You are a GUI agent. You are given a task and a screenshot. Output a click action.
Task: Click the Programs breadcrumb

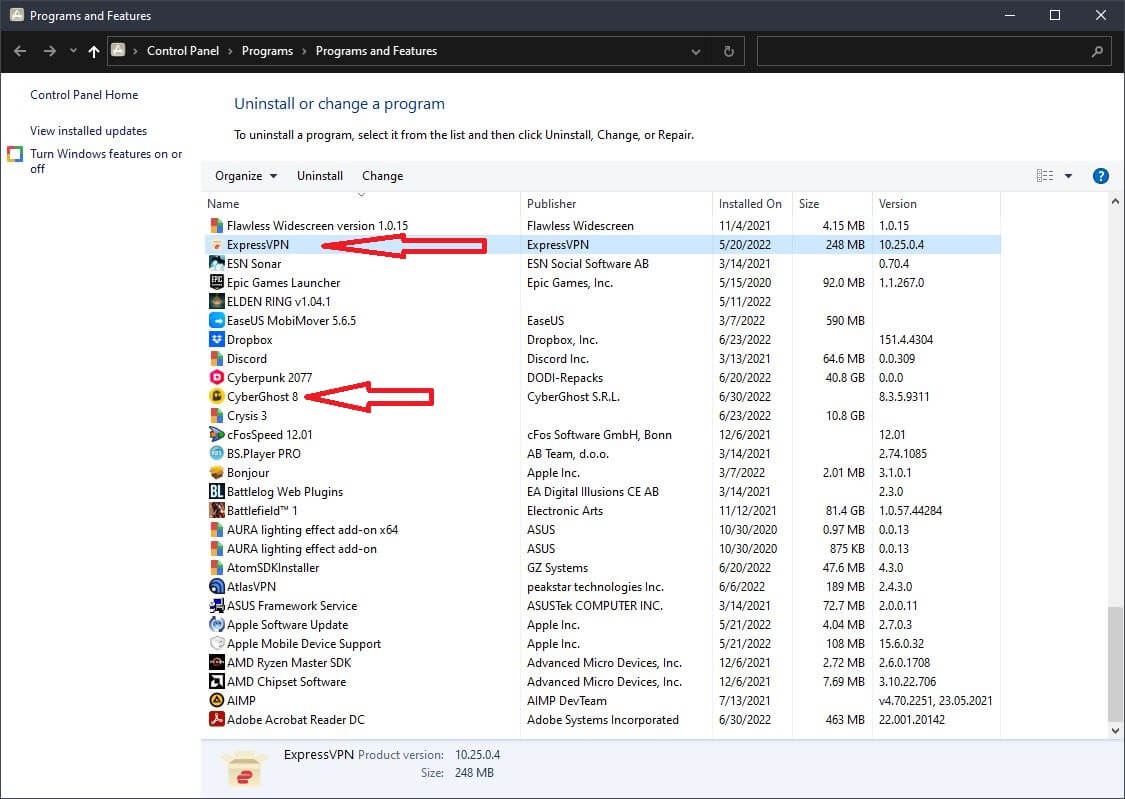tap(267, 51)
